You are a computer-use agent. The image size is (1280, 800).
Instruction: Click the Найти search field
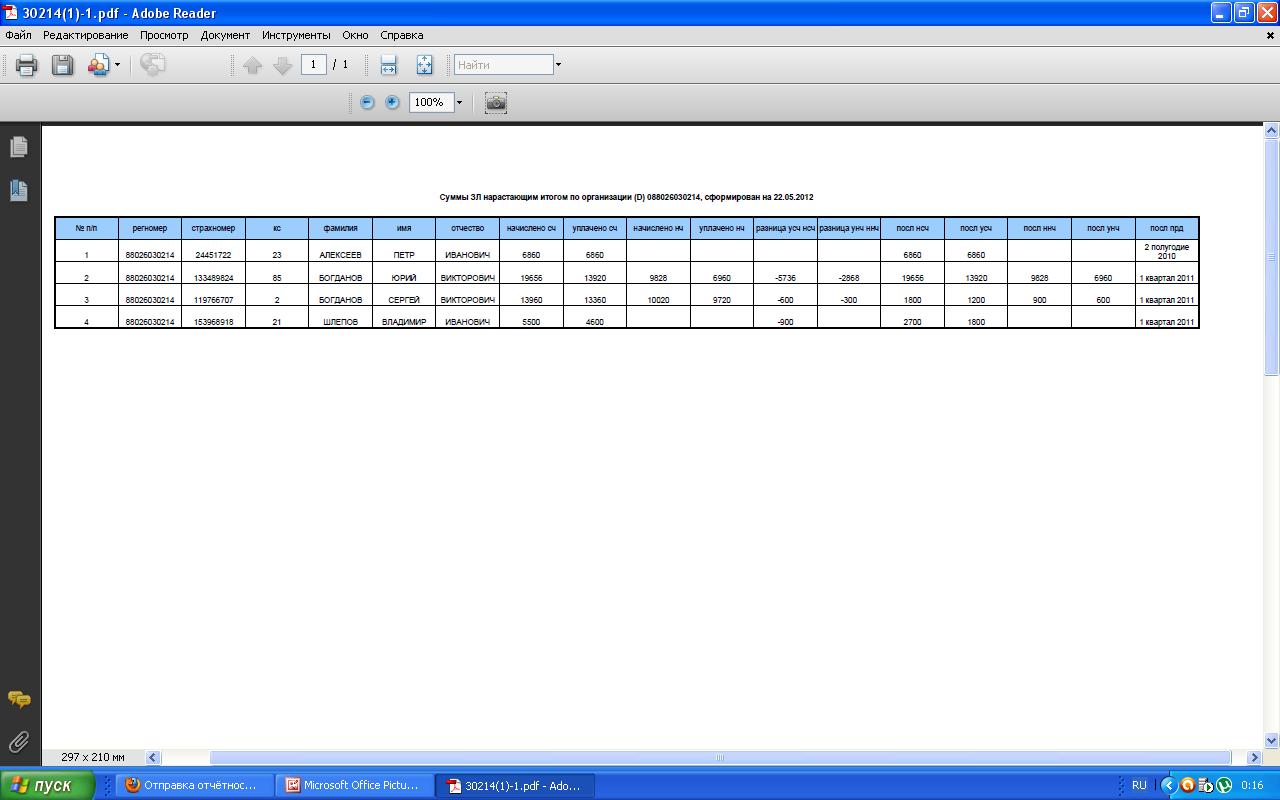point(504,65)
